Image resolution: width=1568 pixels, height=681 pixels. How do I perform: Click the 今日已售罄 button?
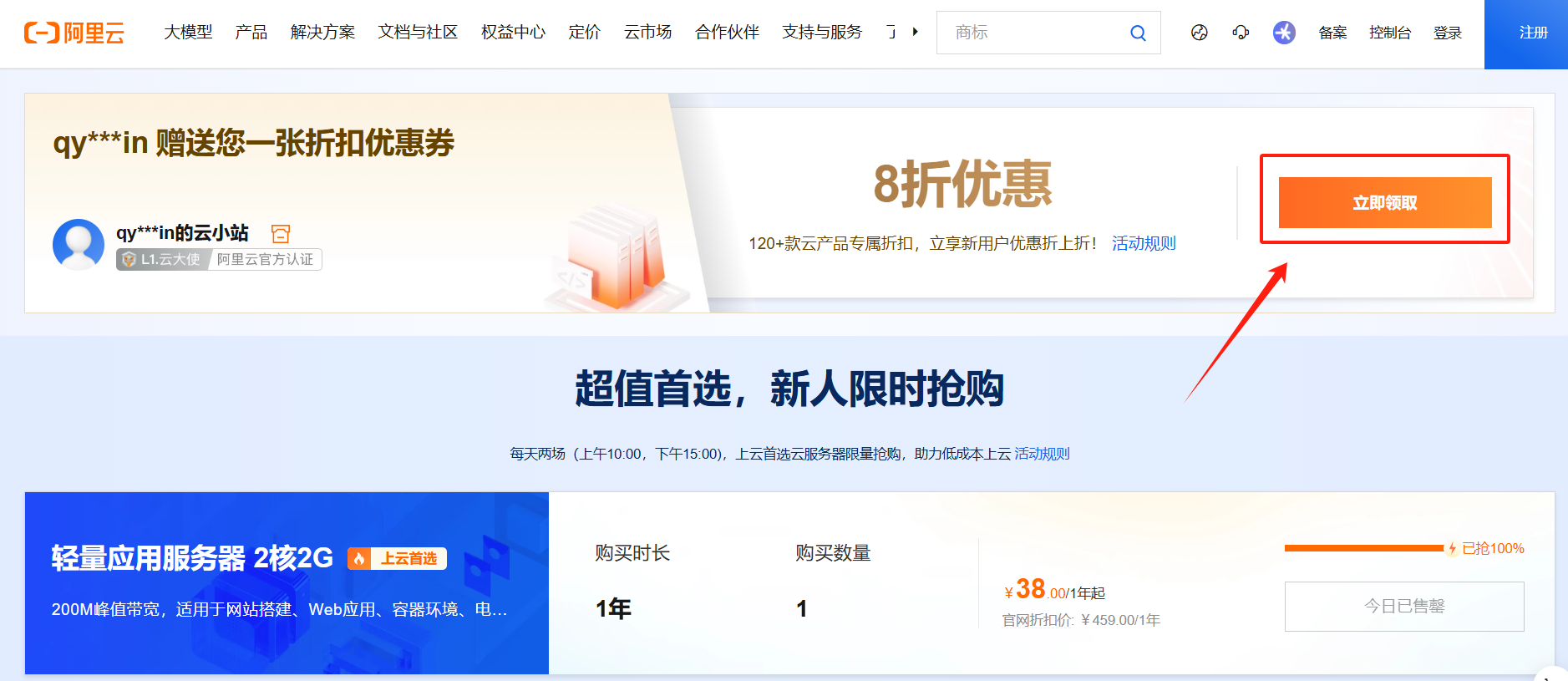point(1404,607)
